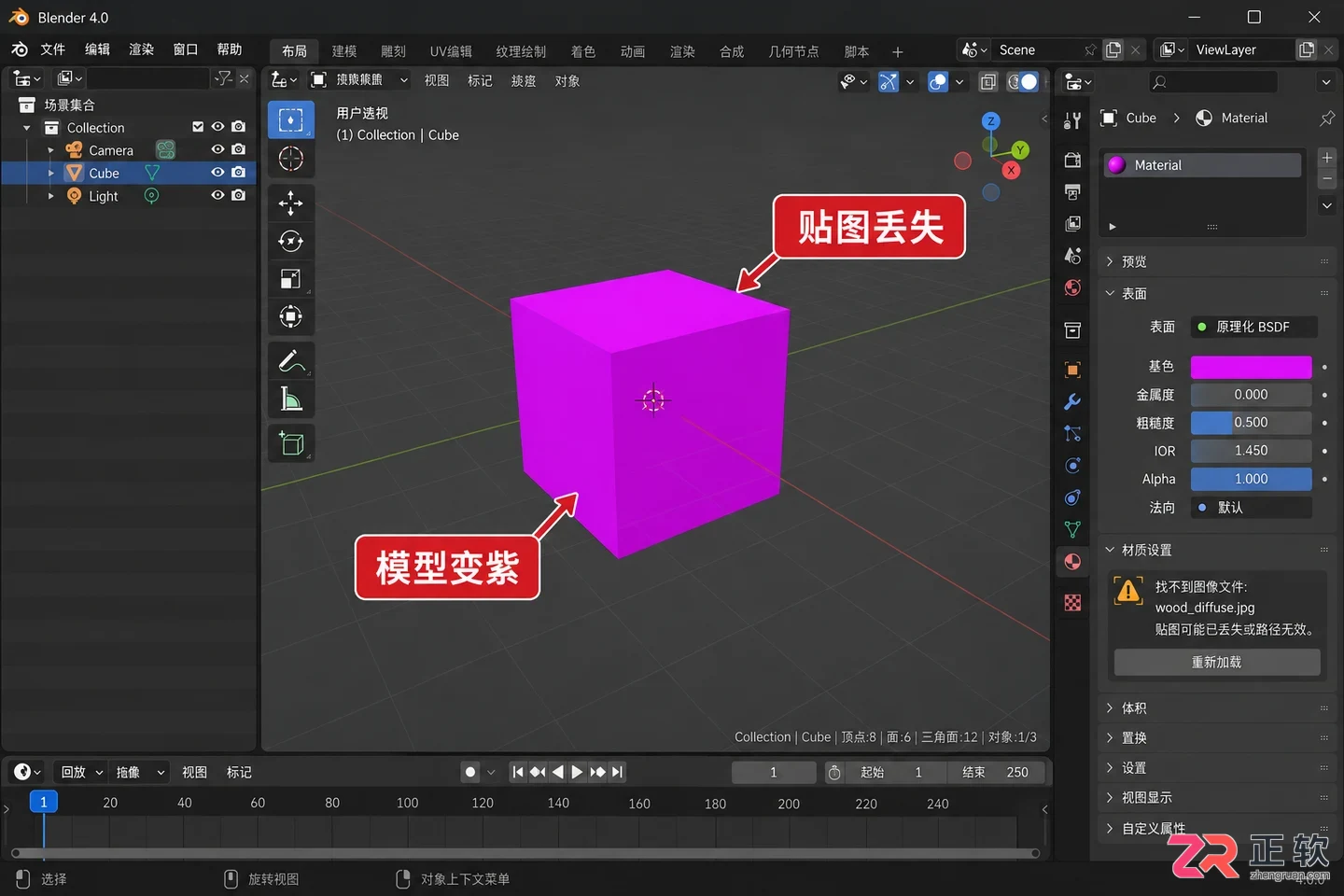Switch to the 建模 workspace tab
The height and width of the screenshot is (896, 1344).
[344, 51]
